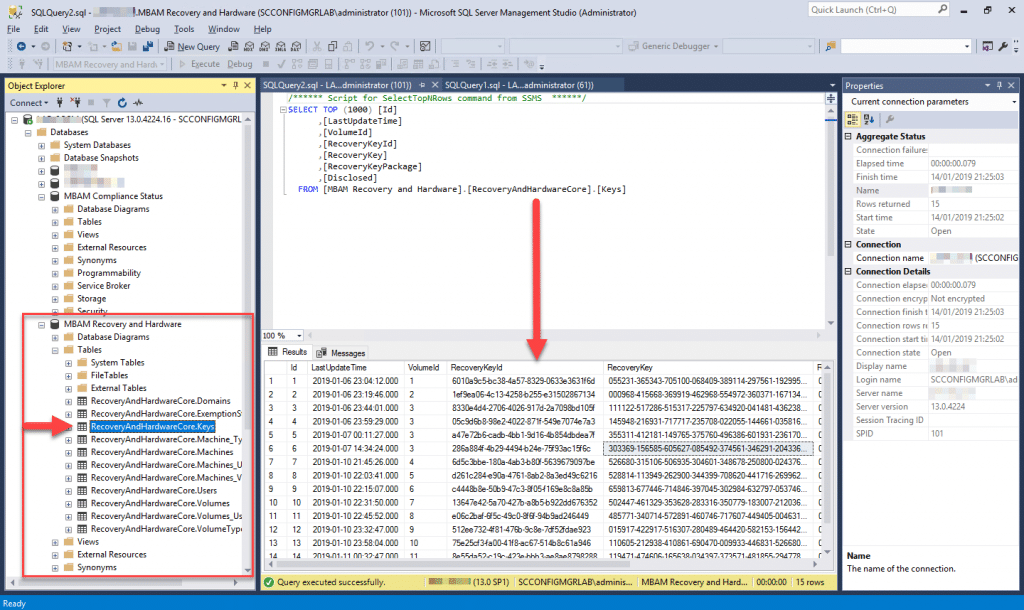Refresh the Object Explorer tree
The image size is (1024, 610).
coord(122,102)
